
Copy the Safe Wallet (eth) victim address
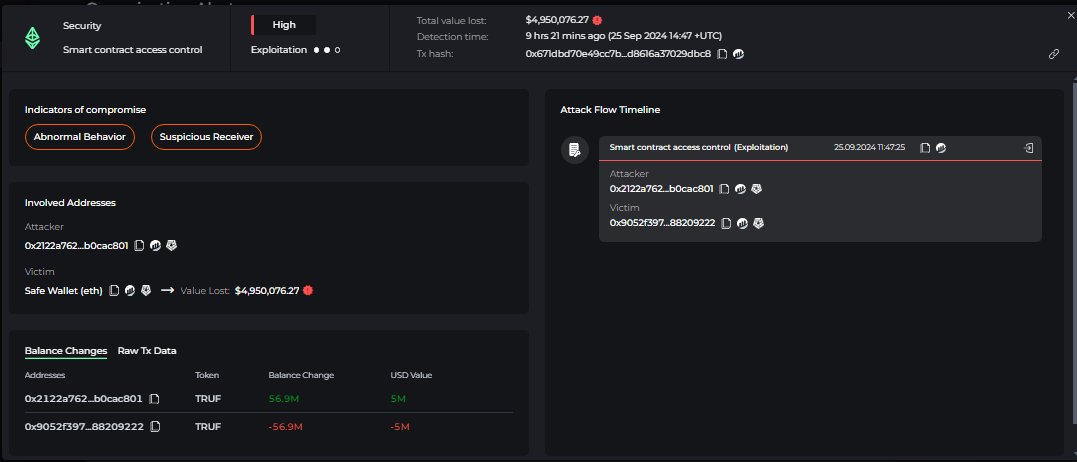click(x=114, y=290)
